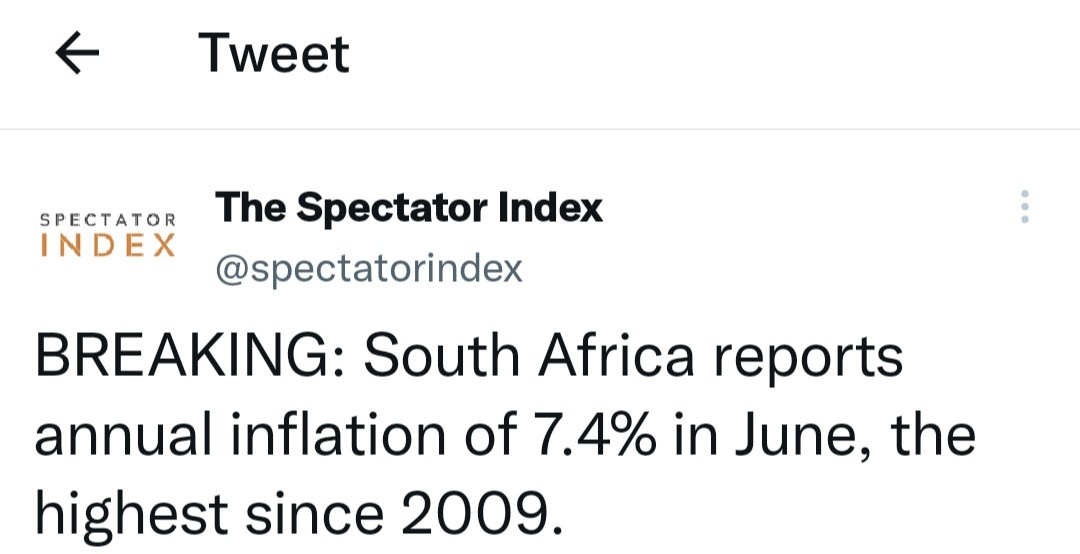The height and width of the screenshot is (554, 1080).
Task: Tap the grey SPECTATOR logo lettering
Action: [x=107, y=220]
